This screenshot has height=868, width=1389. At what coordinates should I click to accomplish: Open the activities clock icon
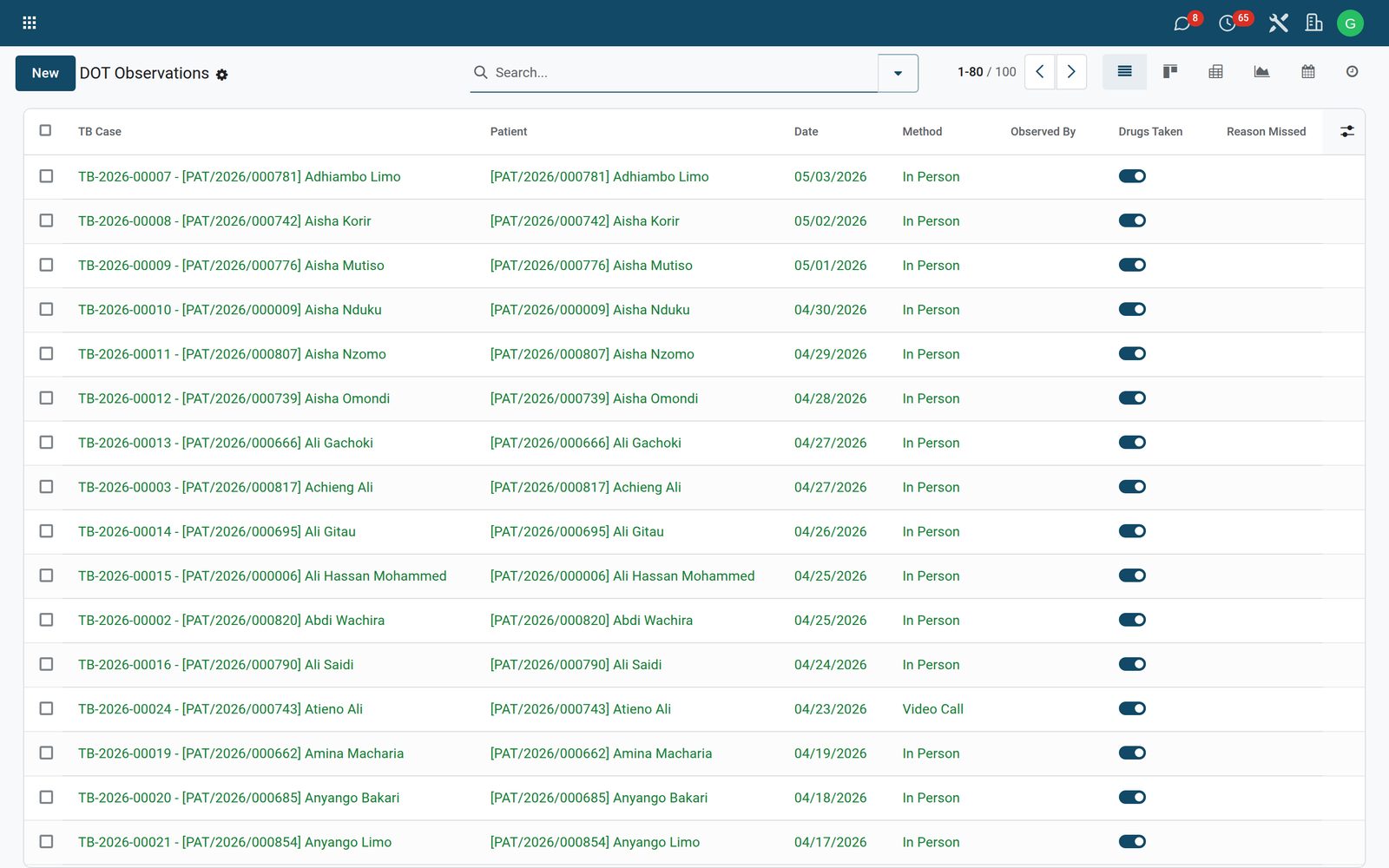coord(1228,23)
